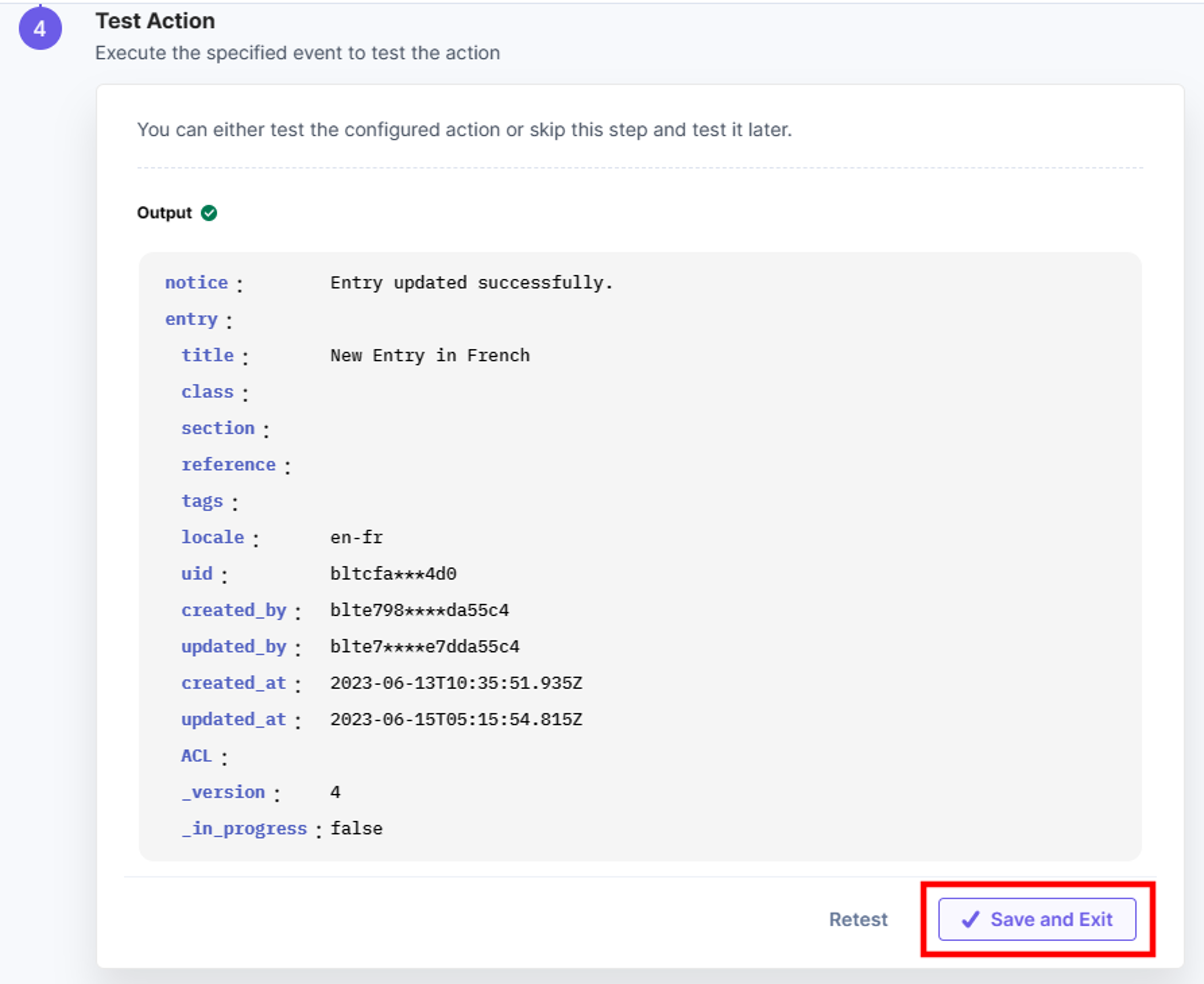Click the uid value bltcfa***4d0
Image resolution: width=1204 pixels, height=984 pixels.
[393, 574]
